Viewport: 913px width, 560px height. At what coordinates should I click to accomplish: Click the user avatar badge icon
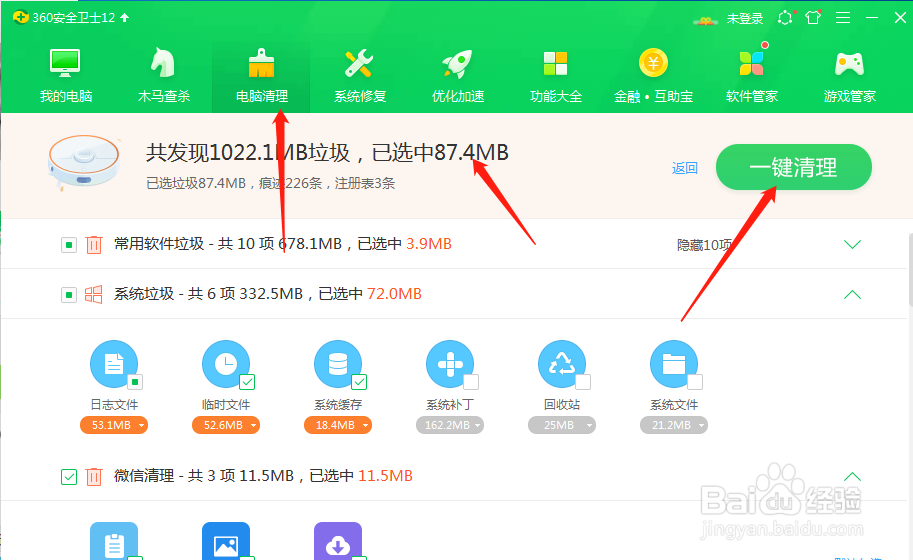[705, 21]
